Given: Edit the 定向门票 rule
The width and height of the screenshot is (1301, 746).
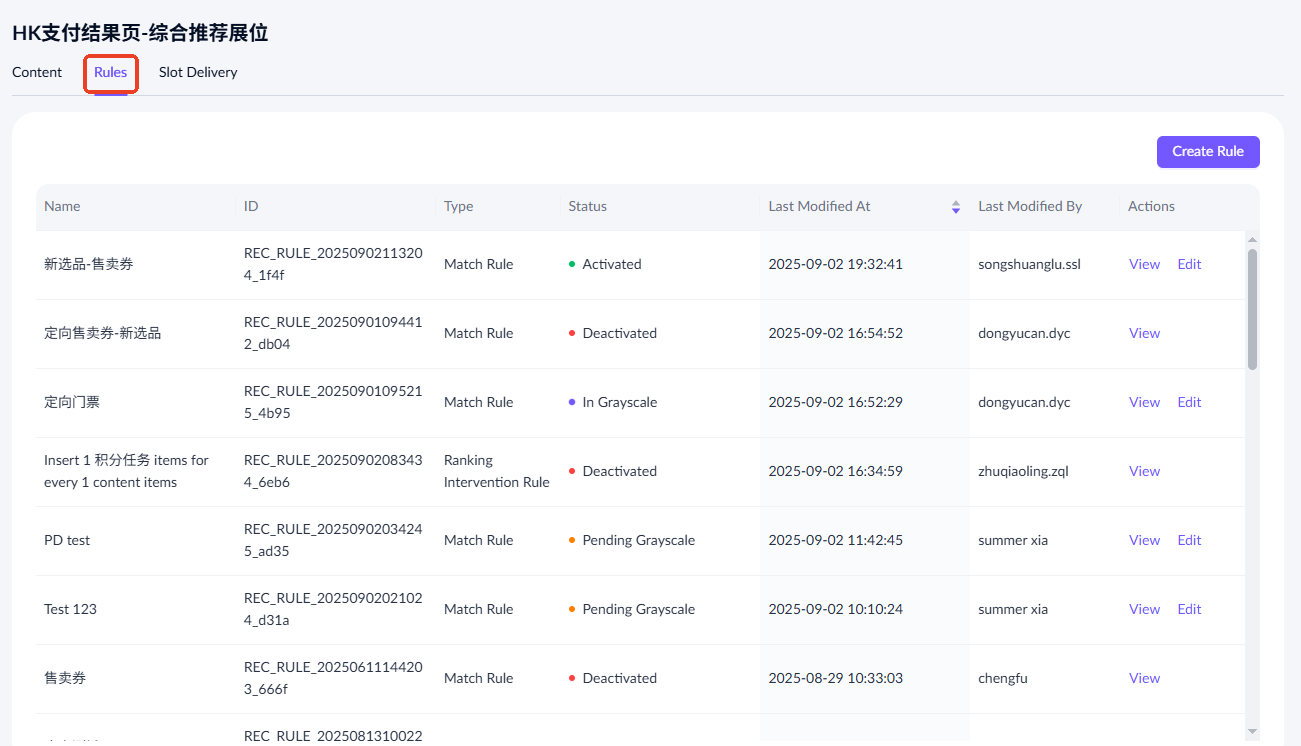Looking at the screenshot, I should [1189, 403].
